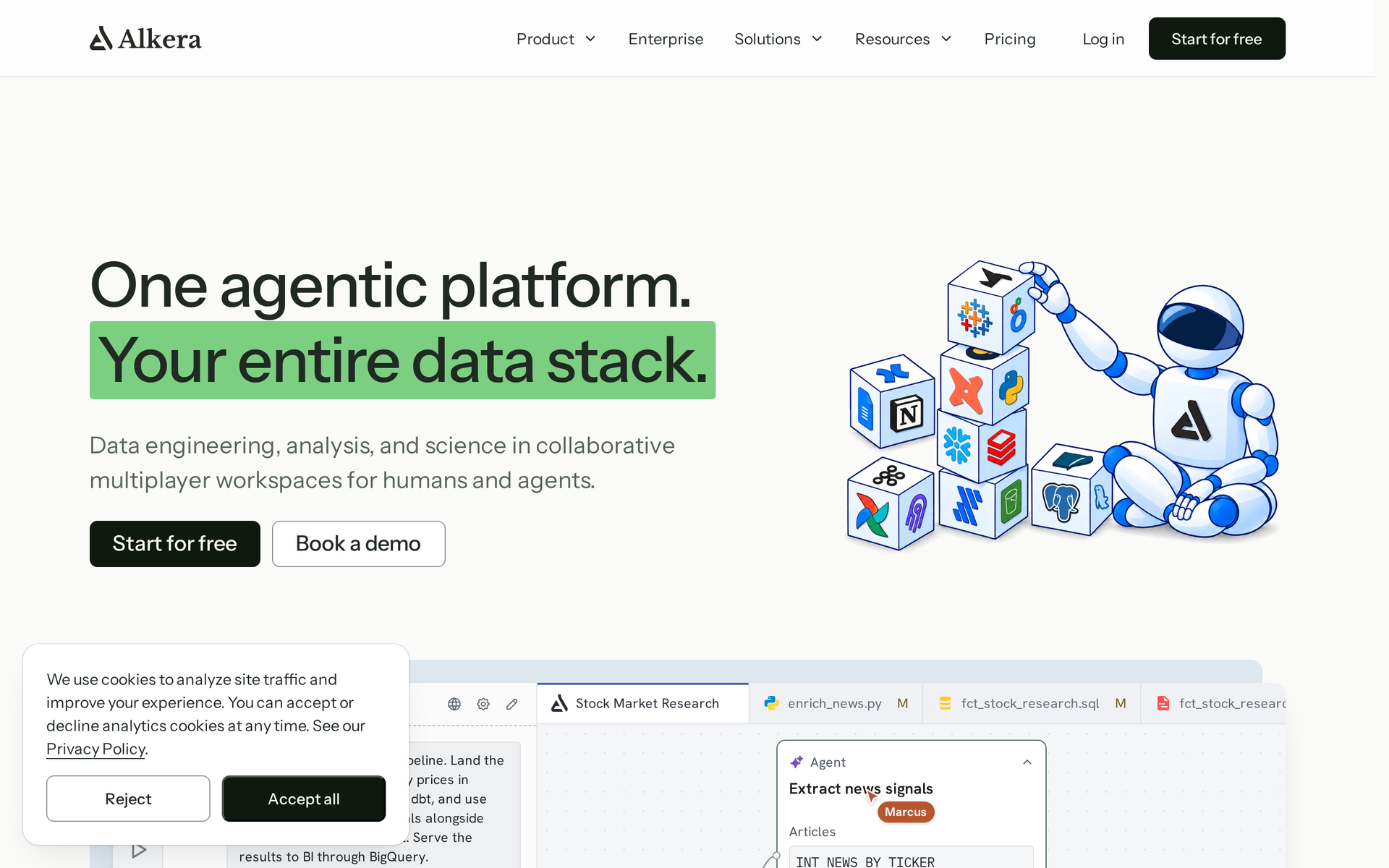Click the Snowflake logo cube
1389x868 pixels.
pyautogui.click(x=956, y=445)
